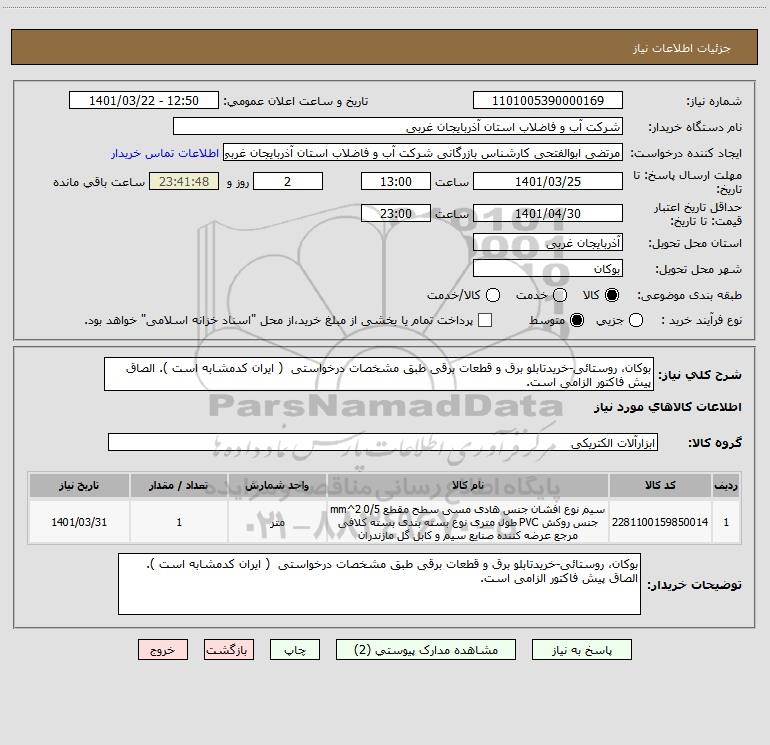
Task: Click the validity time field 23:00
Action: [x=396, y=213]
